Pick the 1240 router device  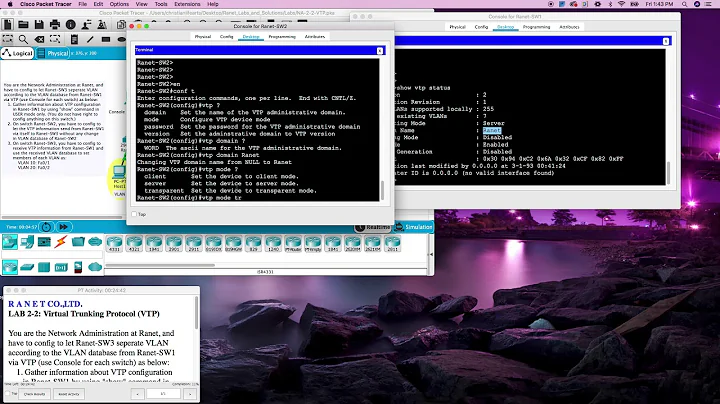tap(273, 243)
